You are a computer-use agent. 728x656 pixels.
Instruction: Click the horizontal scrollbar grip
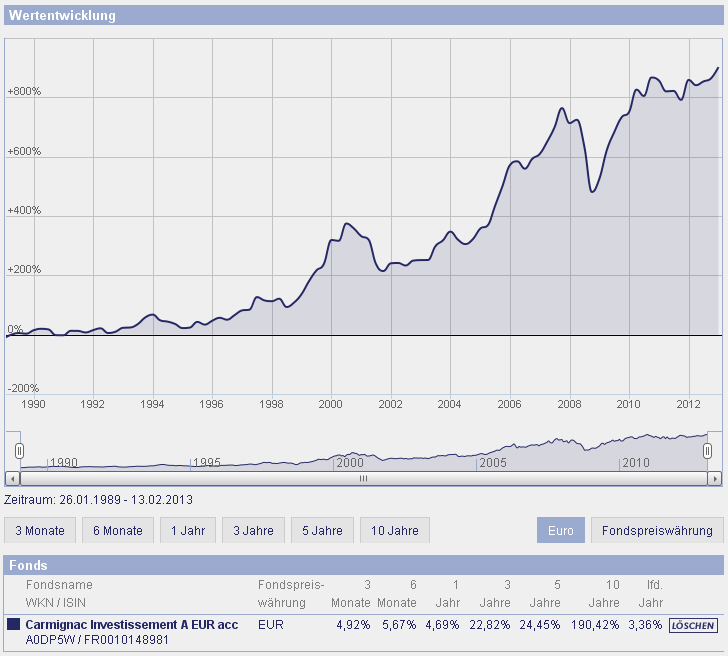tap(364, 478)
